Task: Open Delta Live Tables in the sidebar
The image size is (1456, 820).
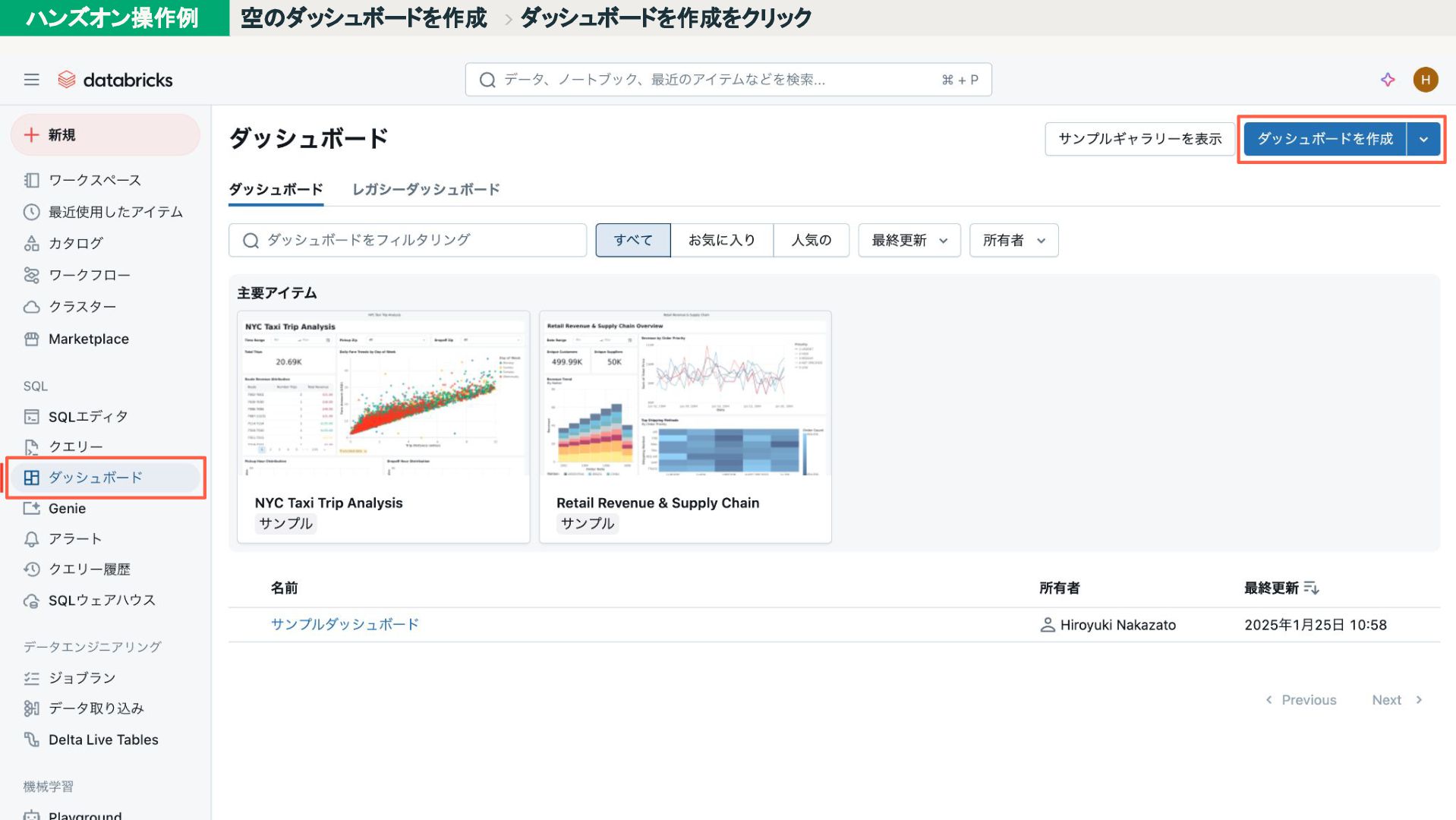Action: [106, 740]
